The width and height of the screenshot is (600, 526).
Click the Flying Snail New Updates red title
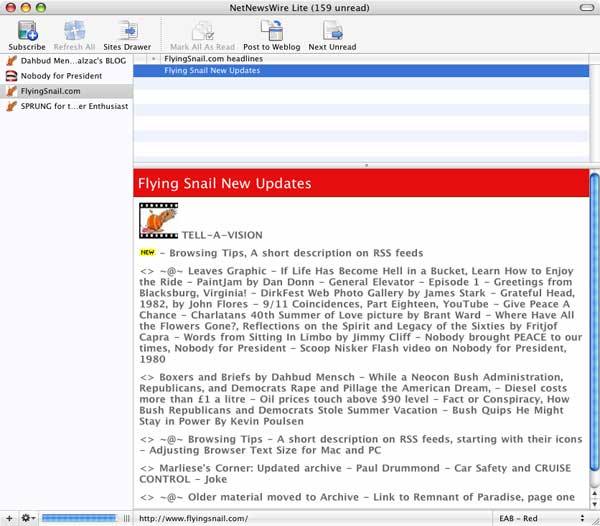click(225, 183)
